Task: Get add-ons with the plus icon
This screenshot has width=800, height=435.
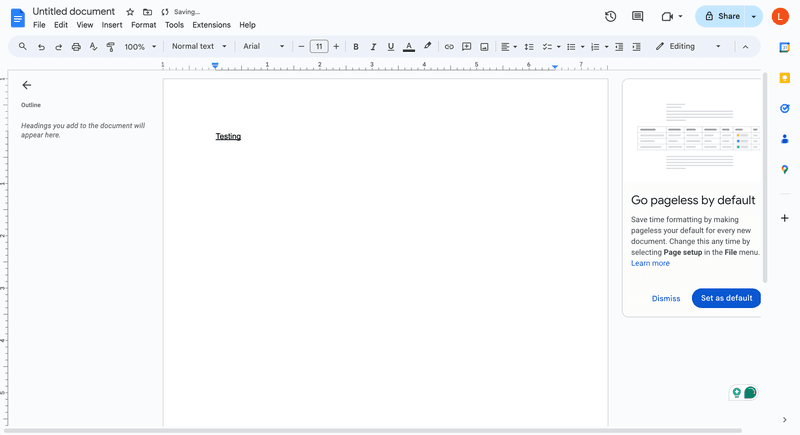Action: tap(785, 218)
